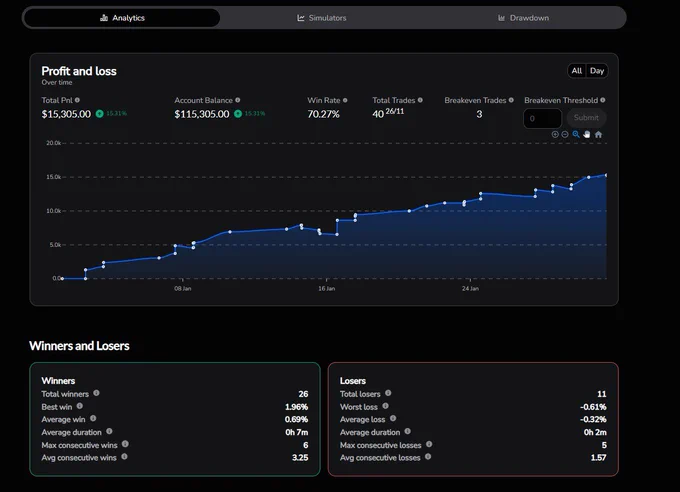Show info for Breakeven Trades
This screenshot has width=680, height=492.
point(511,100)
